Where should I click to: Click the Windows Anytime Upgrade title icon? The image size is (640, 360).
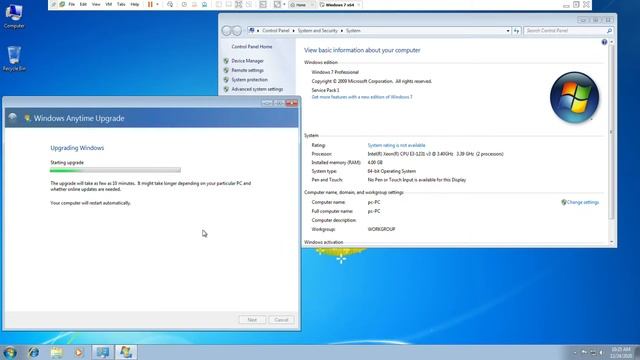(27, 118)
